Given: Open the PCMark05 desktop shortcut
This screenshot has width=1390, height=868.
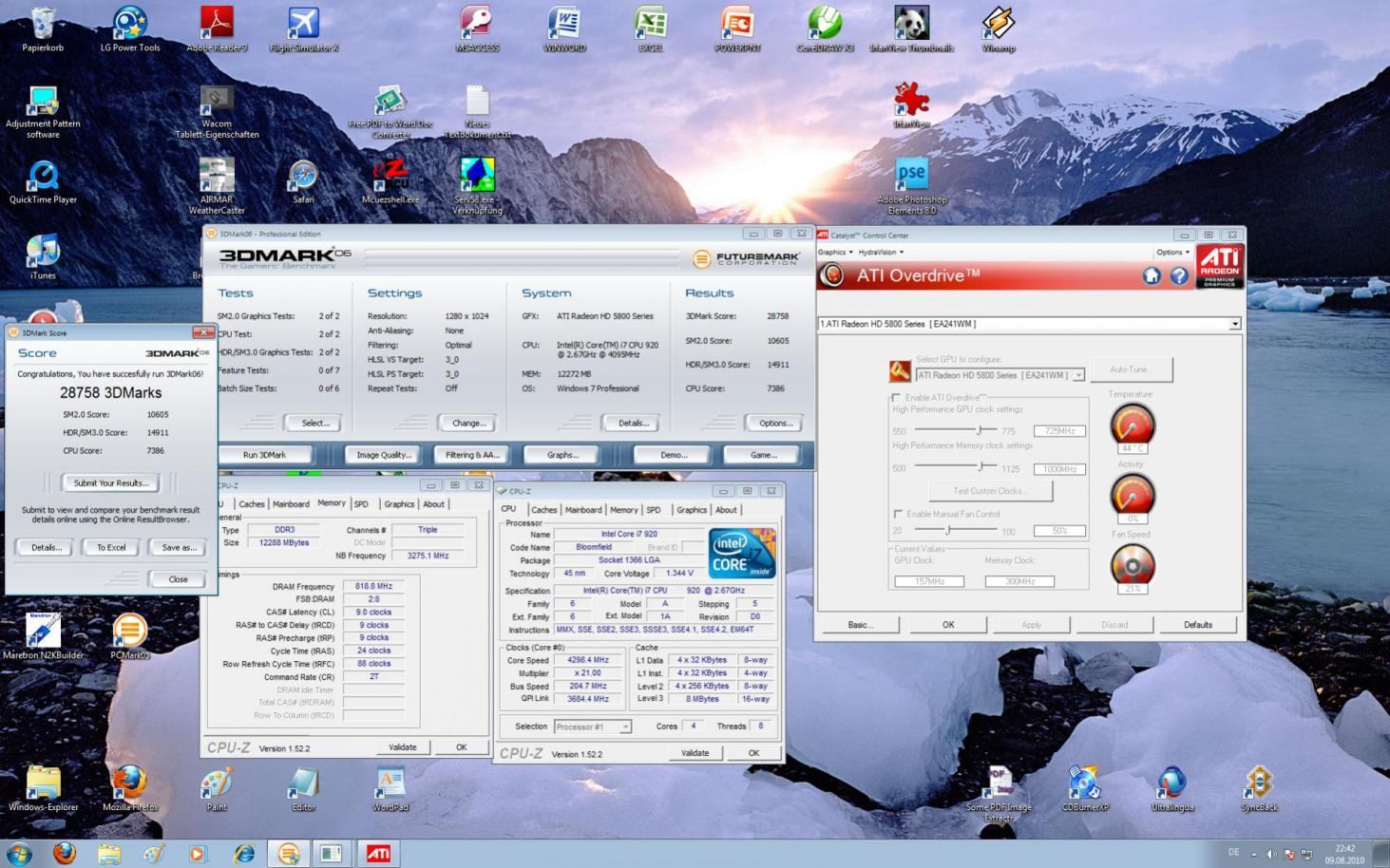Looking at the screenshot, I should pos(130,636).
